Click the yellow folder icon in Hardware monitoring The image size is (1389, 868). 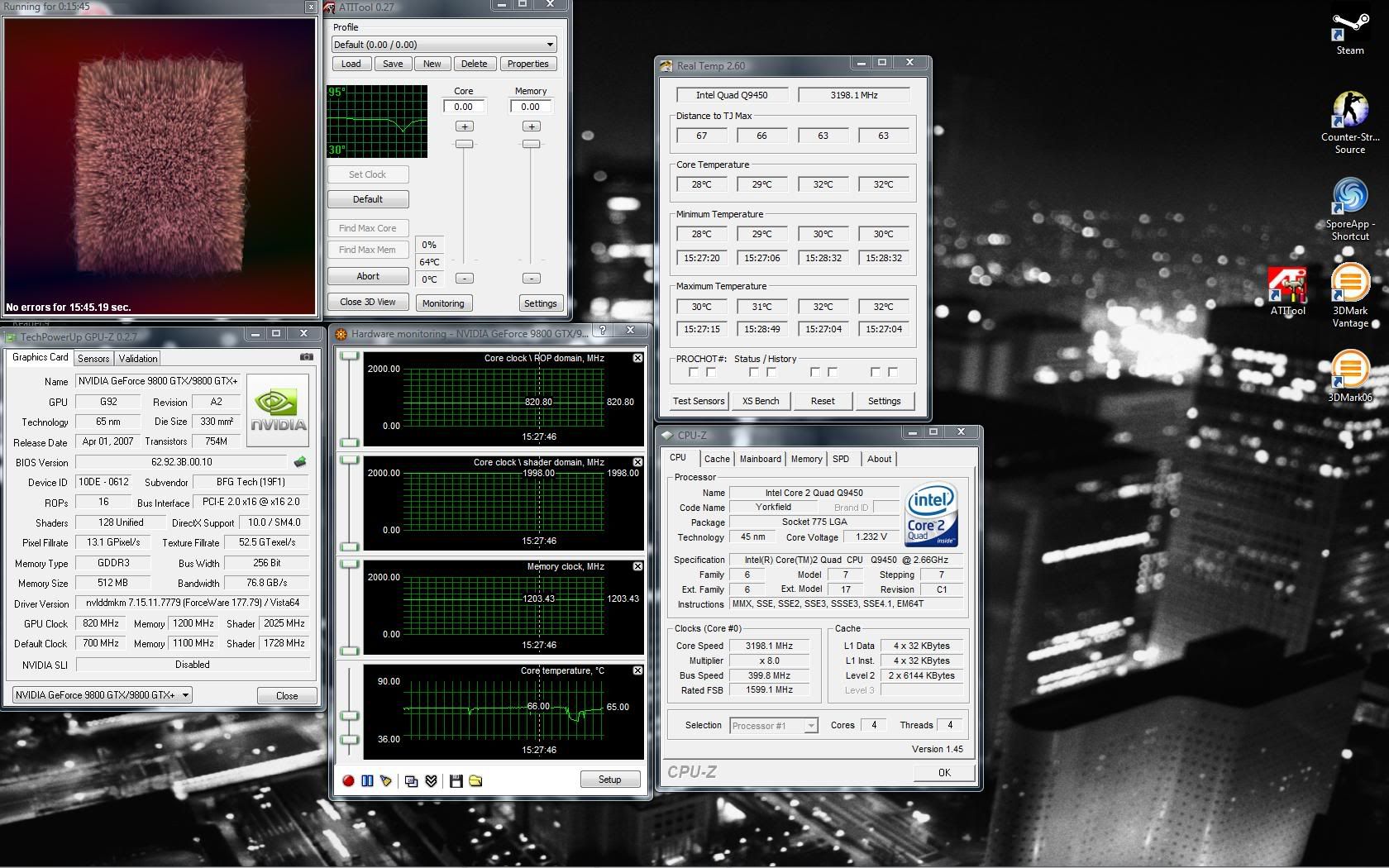point(475,780)
